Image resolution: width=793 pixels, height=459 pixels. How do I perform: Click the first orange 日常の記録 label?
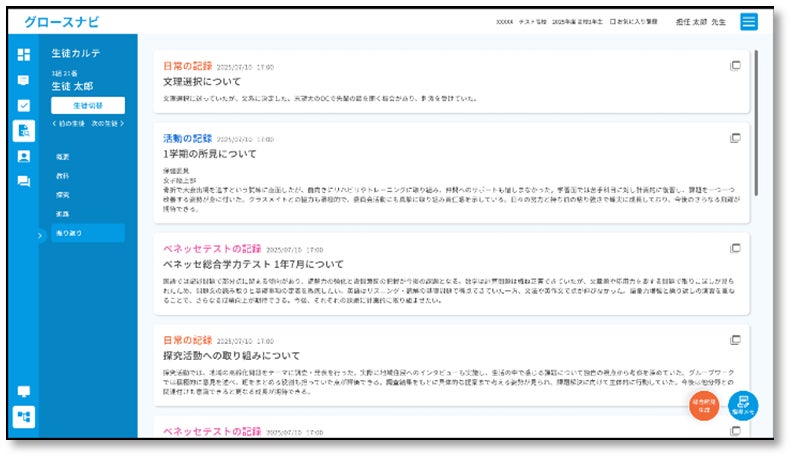pos(188,66)
